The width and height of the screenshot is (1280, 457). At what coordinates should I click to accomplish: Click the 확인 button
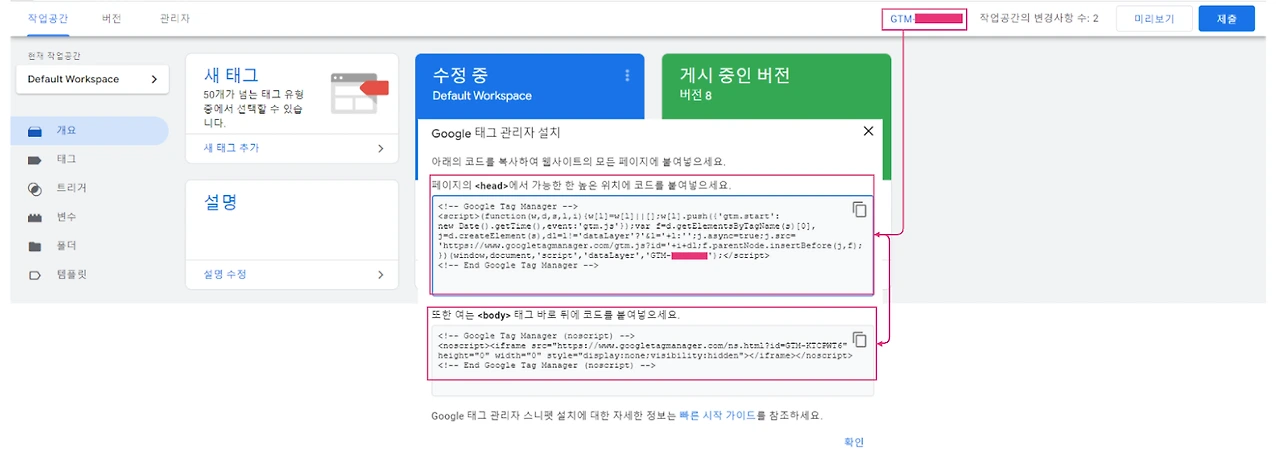coord(854,442)
